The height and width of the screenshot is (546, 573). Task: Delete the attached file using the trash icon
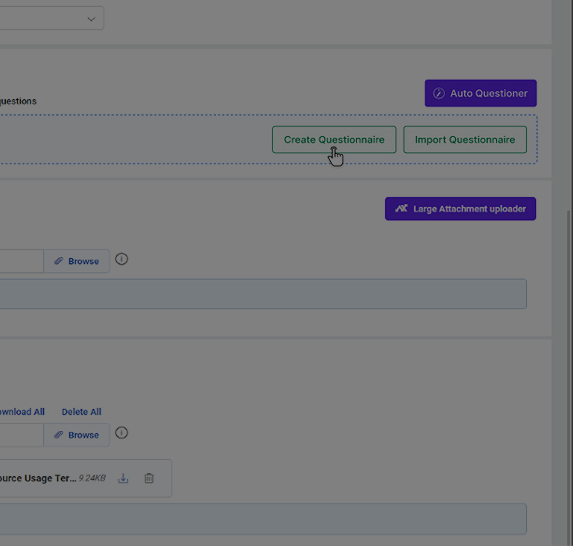click(x=149, y=478)
